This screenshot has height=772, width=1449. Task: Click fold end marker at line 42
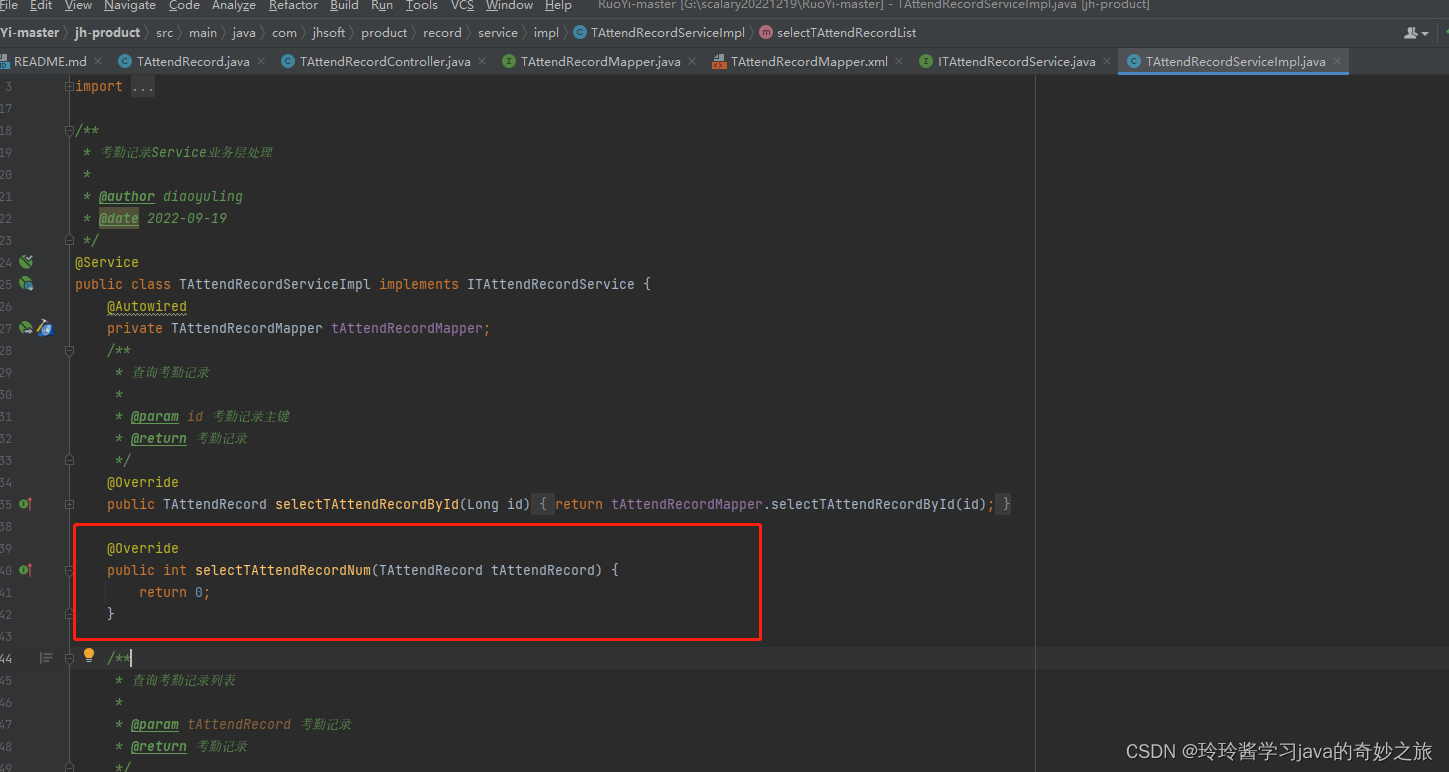click(x=70, y=615)
